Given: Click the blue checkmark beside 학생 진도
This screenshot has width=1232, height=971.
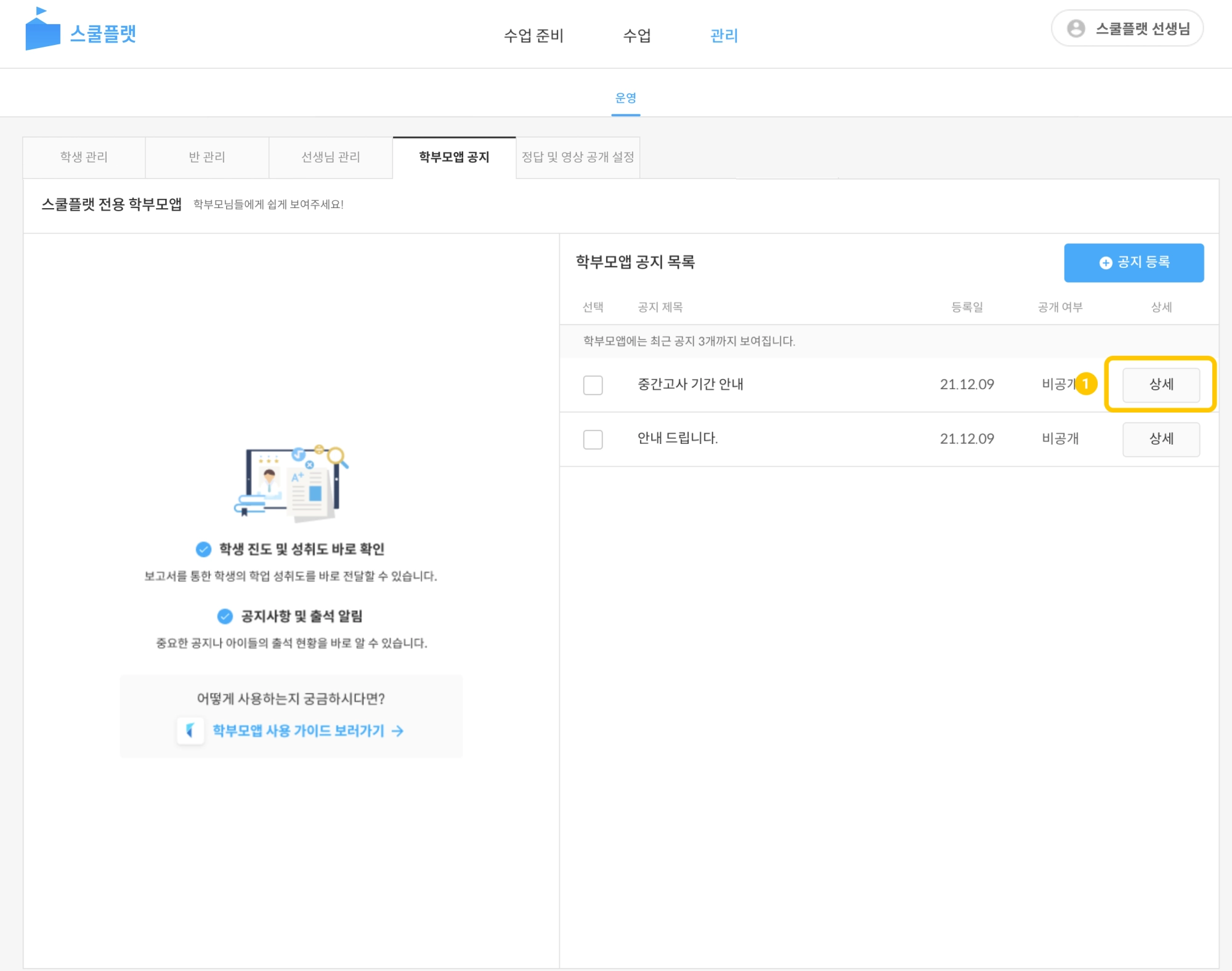Looking at the screenshot, I should click(203, 549).
